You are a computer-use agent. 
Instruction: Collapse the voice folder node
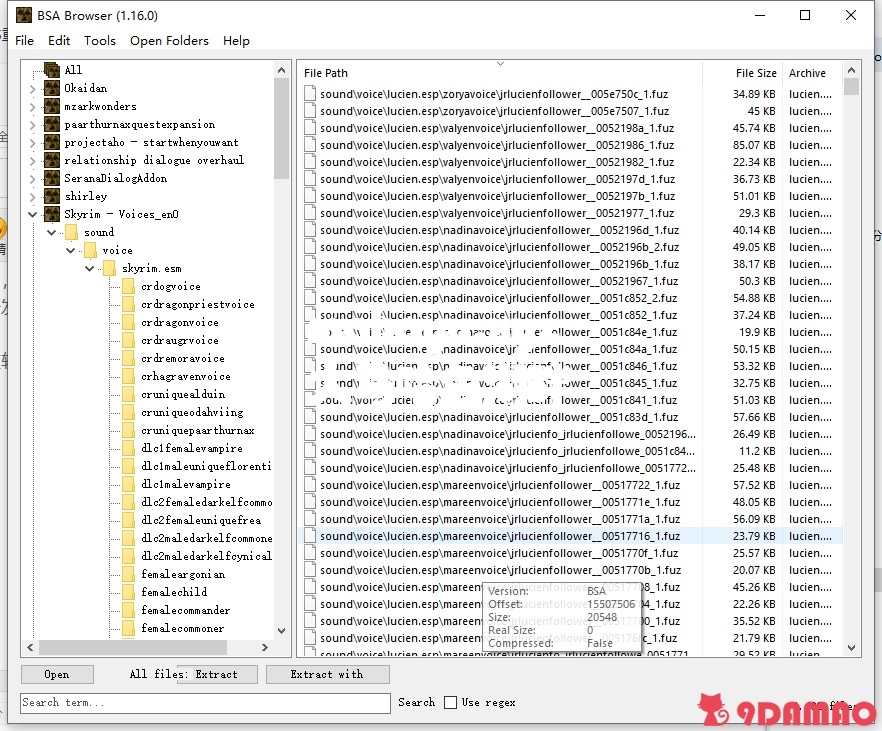pos(71,250)
